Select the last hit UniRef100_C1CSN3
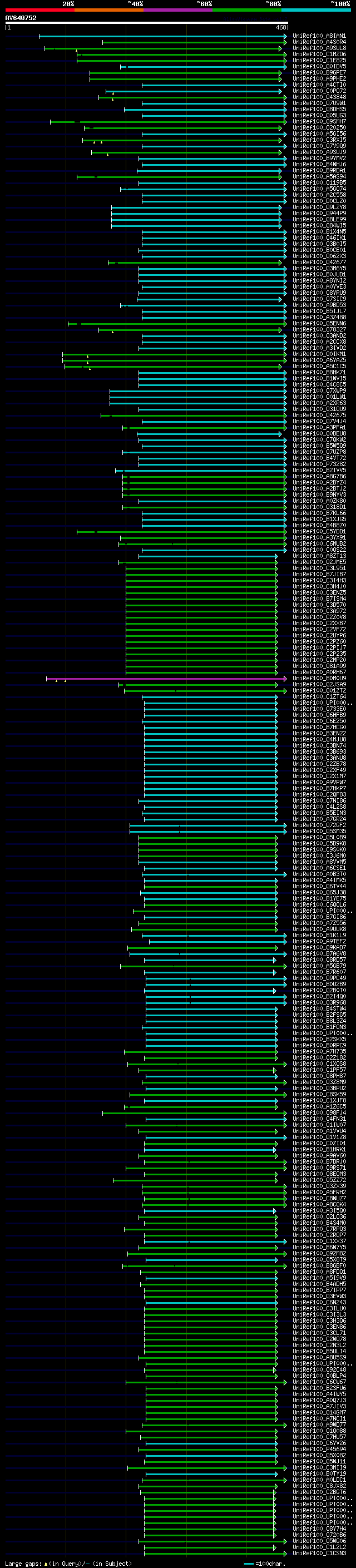Viewport: 356px width, 1568px height. click(x=319, y=1553)
